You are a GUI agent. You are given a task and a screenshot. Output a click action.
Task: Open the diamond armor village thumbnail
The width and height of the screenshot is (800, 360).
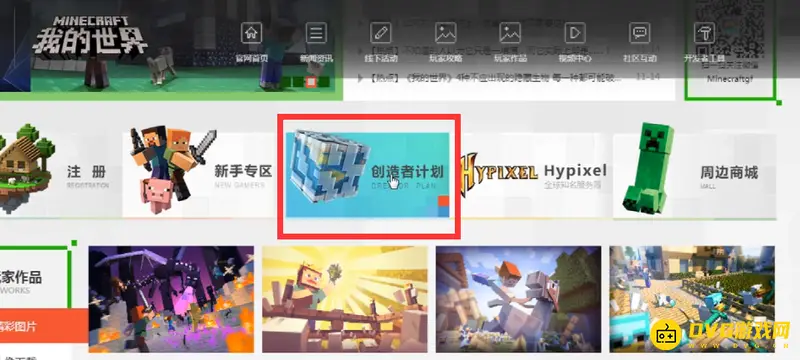[692, 299]
